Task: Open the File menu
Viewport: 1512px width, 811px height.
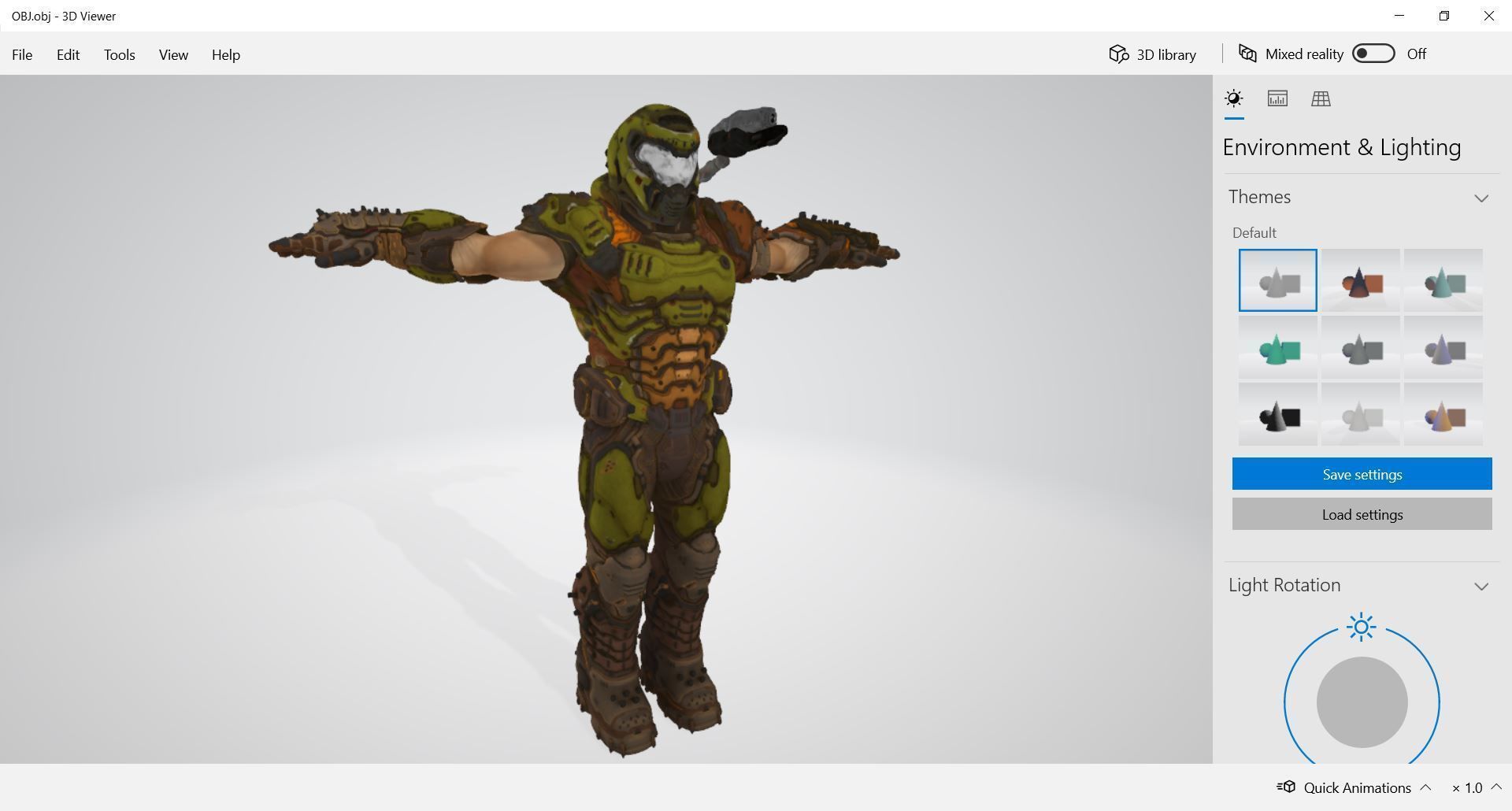Action: (x=22, y=54)
